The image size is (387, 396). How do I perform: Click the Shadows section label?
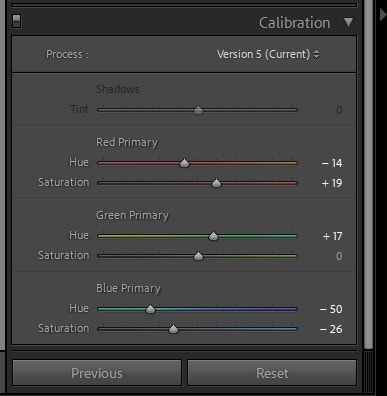pos(118,89)
